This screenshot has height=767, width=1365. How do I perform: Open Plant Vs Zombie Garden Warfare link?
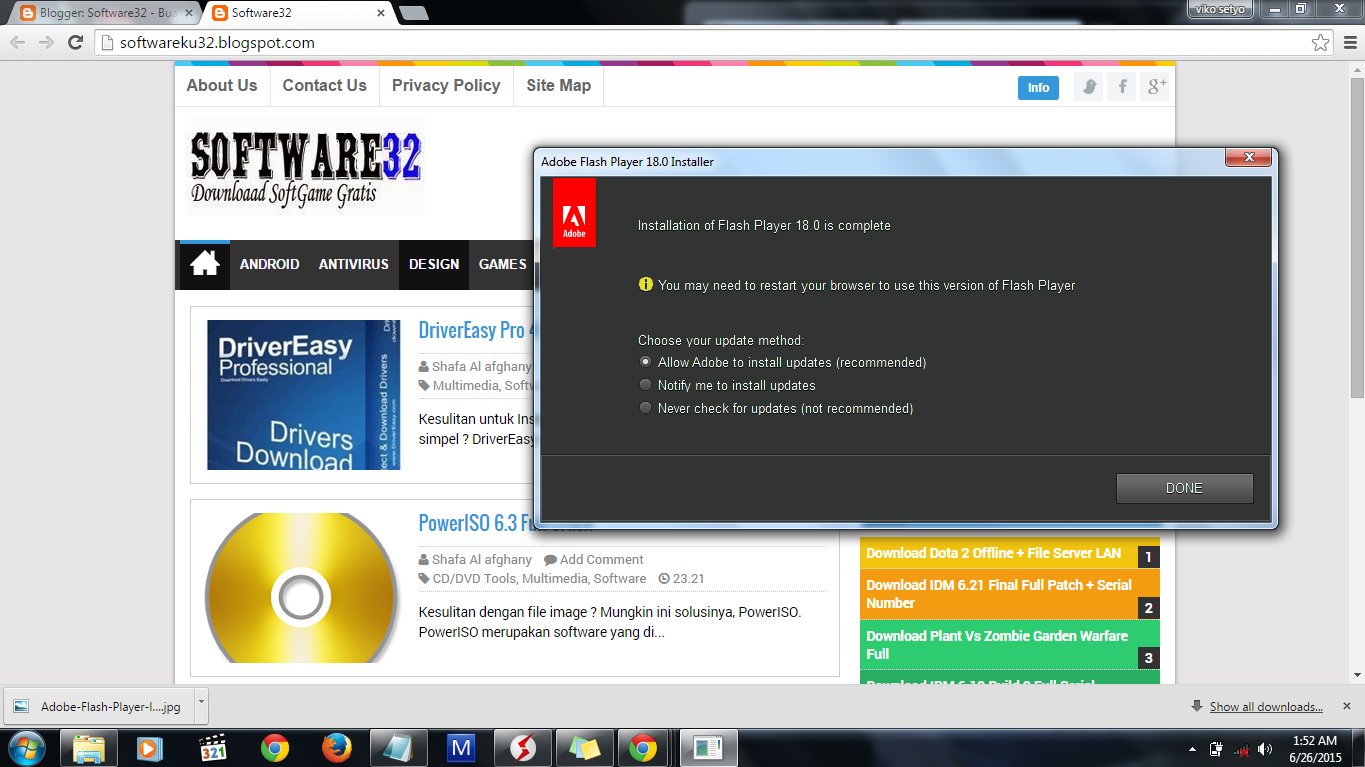(x=997, y=645)
